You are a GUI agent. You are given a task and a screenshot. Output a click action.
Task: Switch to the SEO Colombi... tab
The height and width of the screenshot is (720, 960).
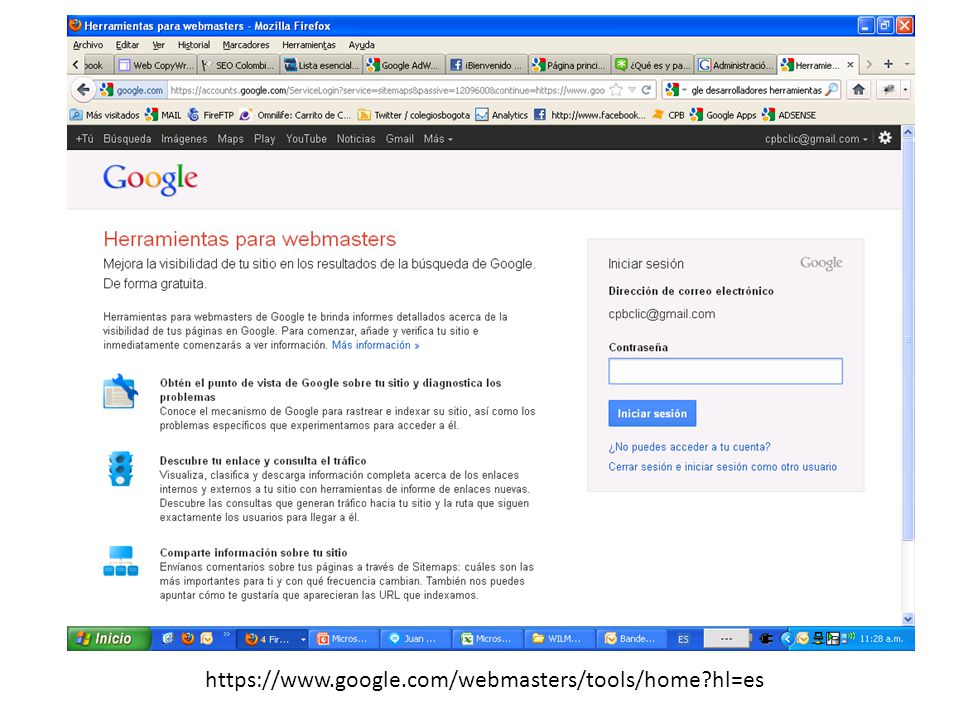[x=238, y=65]
